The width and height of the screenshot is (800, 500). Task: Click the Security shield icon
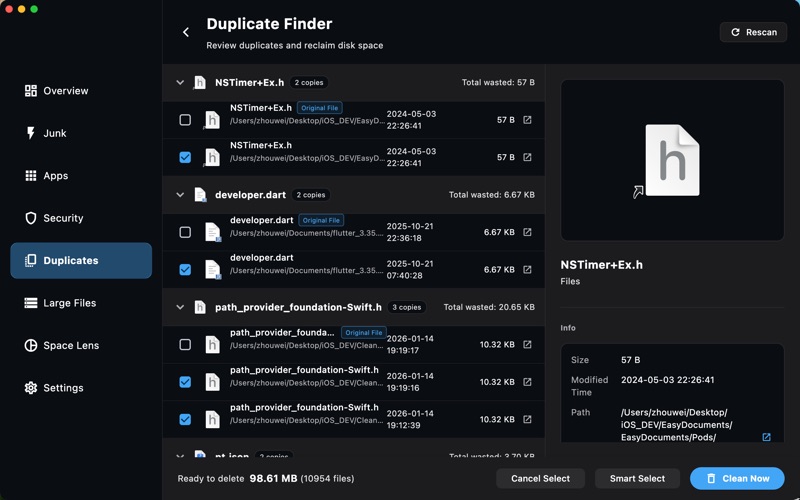[31, 218]
